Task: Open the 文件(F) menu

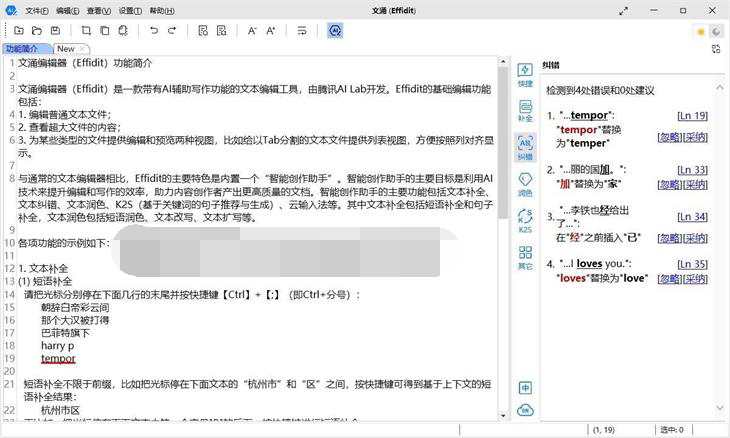Action: (37, 10)
